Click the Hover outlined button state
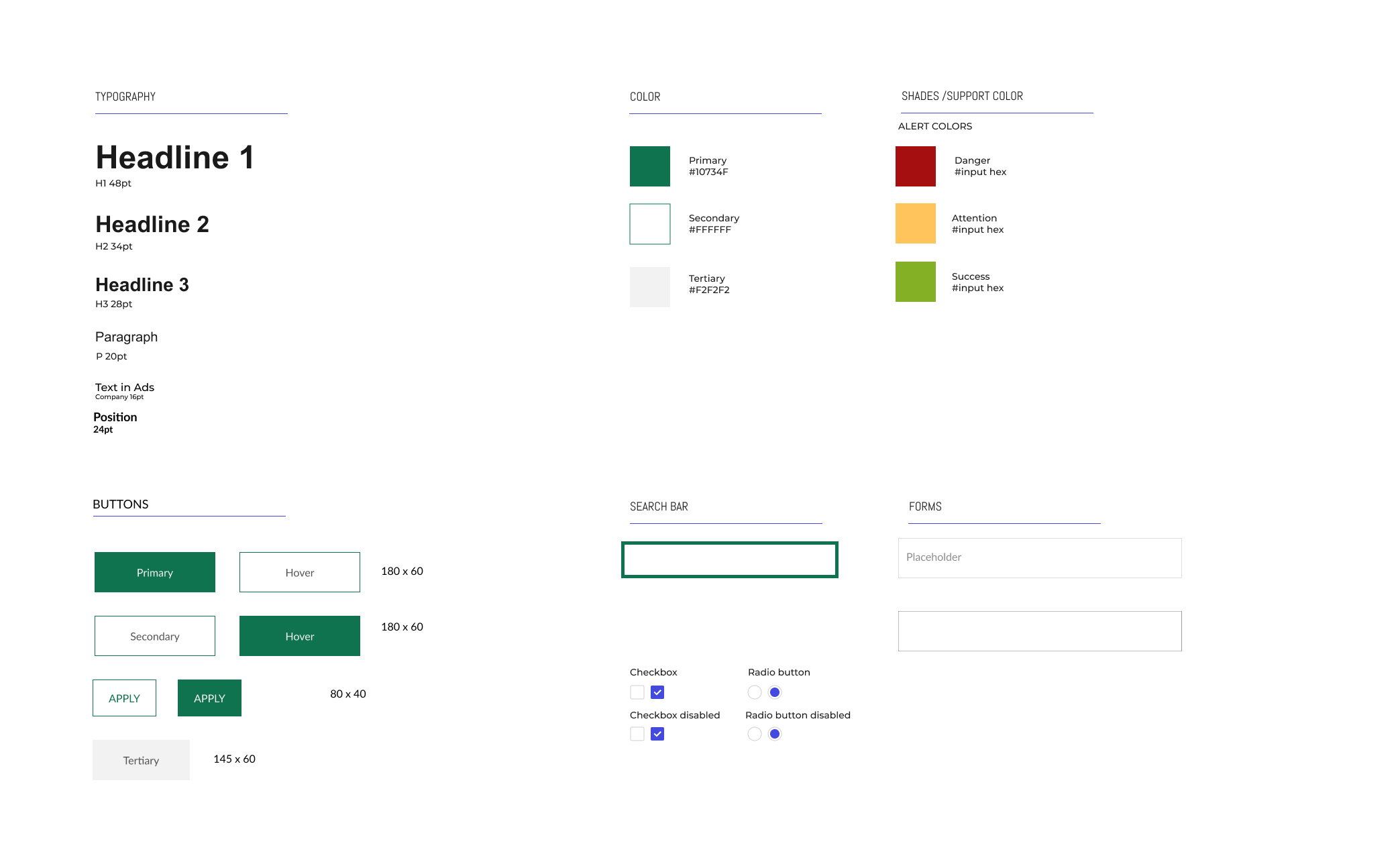This screenshot has height=868, width=1400. [299, 571]
